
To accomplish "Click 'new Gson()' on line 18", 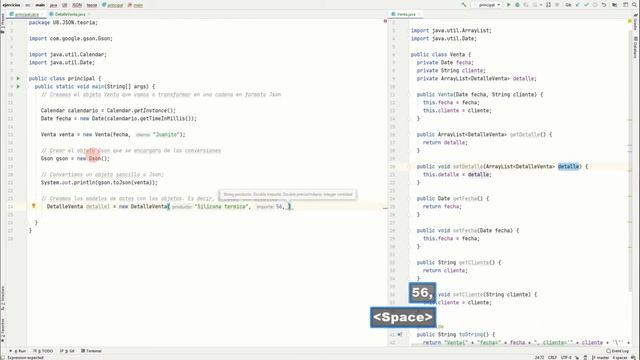I will (93, 158).
